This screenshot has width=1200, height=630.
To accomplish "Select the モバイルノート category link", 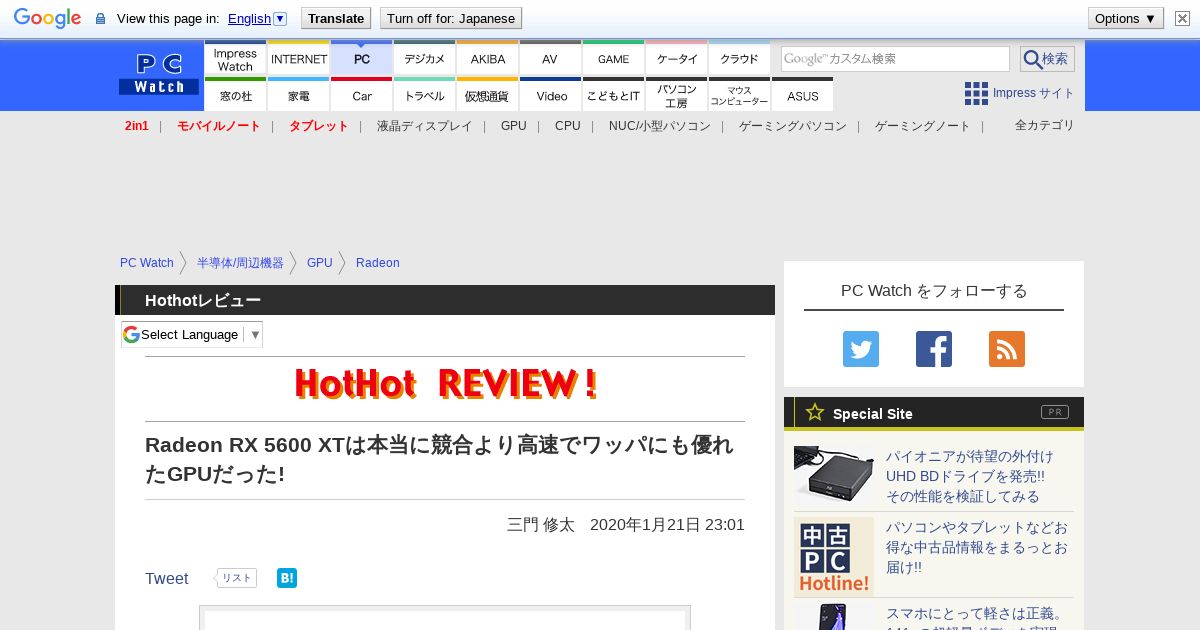I will tap(218, 126).
